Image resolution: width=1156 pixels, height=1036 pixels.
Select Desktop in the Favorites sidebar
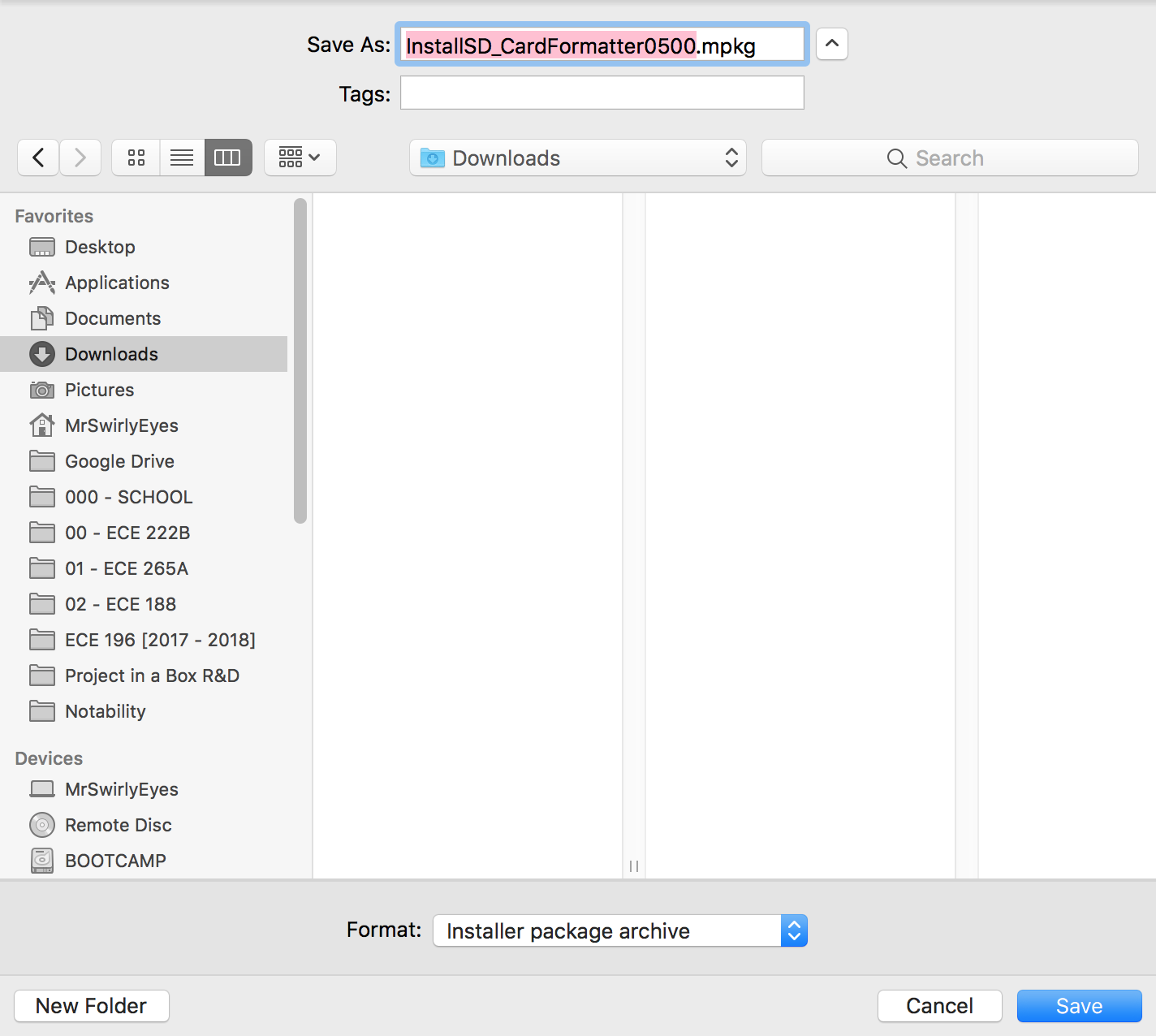pyautogui.click(x=100, y=247)
